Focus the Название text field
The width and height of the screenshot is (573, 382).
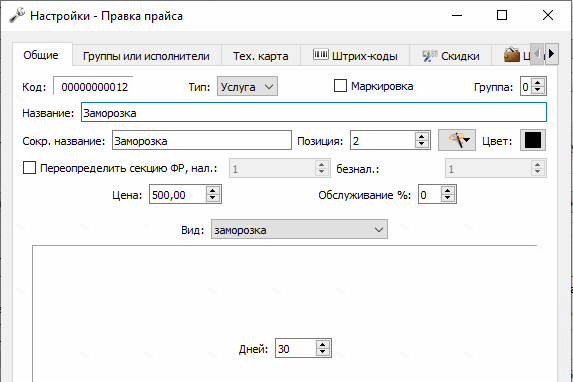point(314,113)
